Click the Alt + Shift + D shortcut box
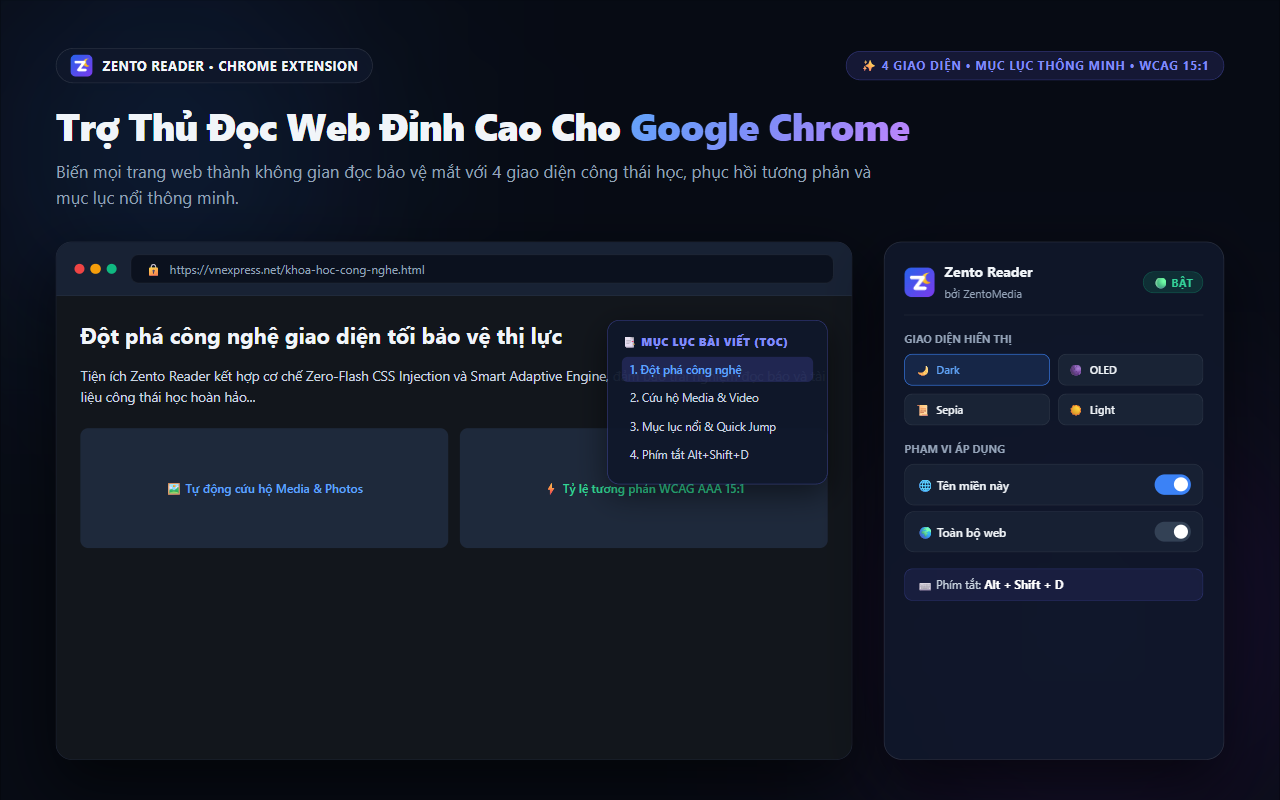1280x800 pixels. (x=1054, y=585)
